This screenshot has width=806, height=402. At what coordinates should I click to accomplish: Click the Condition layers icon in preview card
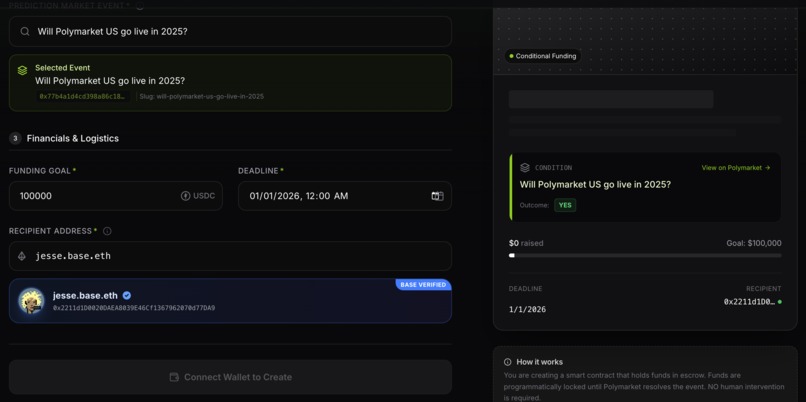525,168
